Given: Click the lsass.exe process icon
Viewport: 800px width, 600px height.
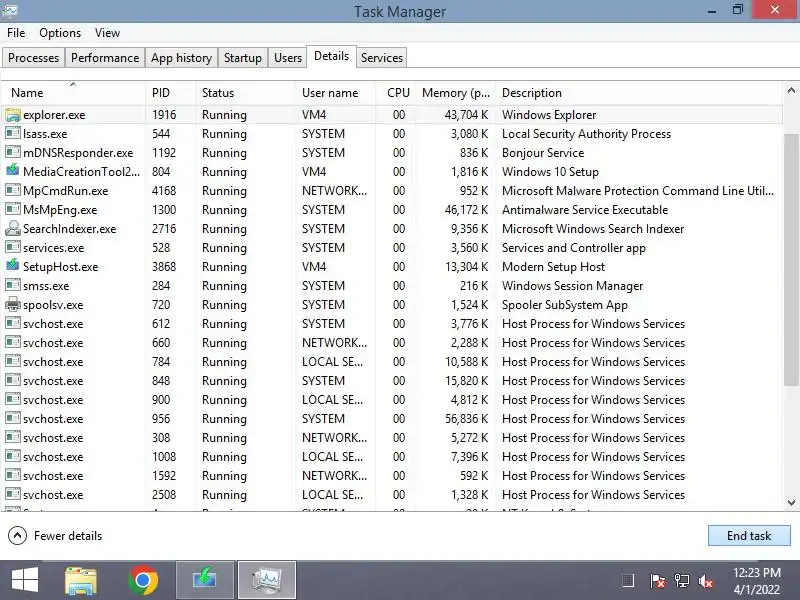Looking at the screenshot, I should tap(13, 134).
